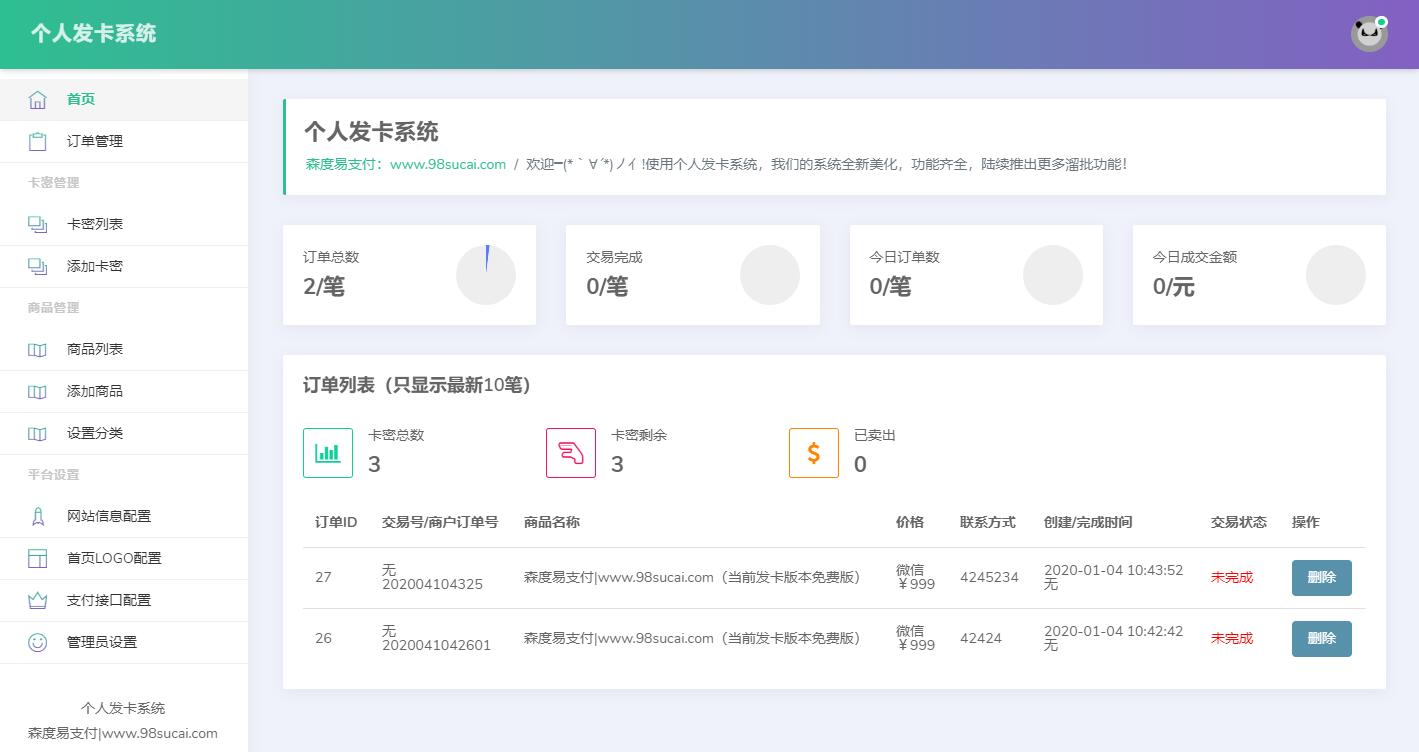This screenshot has height=752, width=1419.
Task: Click the circle chart in 今日成交金额 card
Action: click(1336, 275)
